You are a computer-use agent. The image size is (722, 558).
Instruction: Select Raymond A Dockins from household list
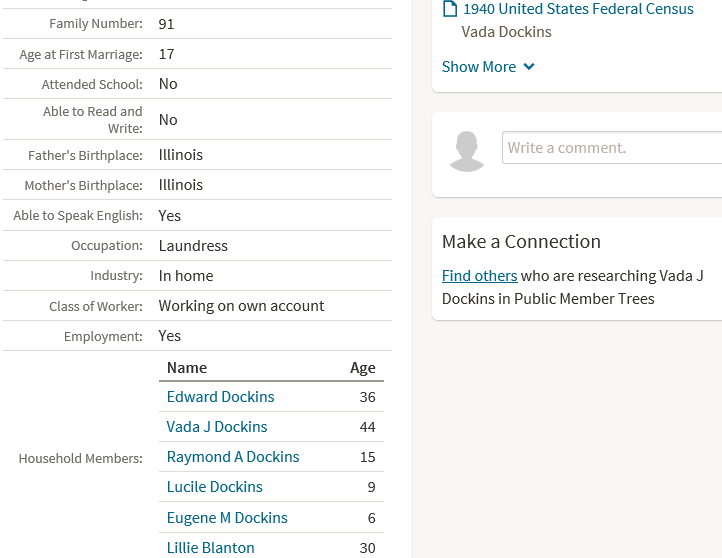click(233, 457)
